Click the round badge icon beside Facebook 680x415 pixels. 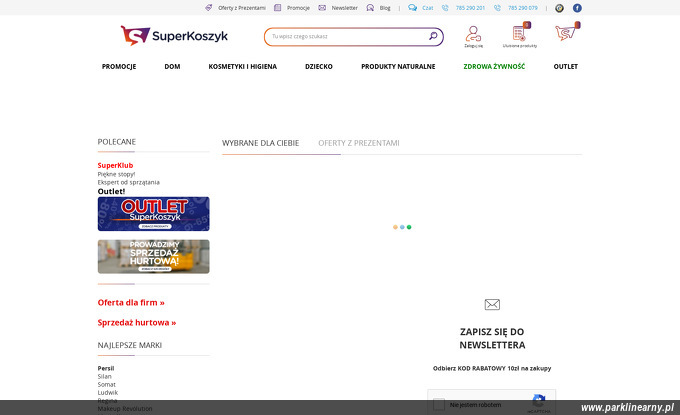[559, 8]
